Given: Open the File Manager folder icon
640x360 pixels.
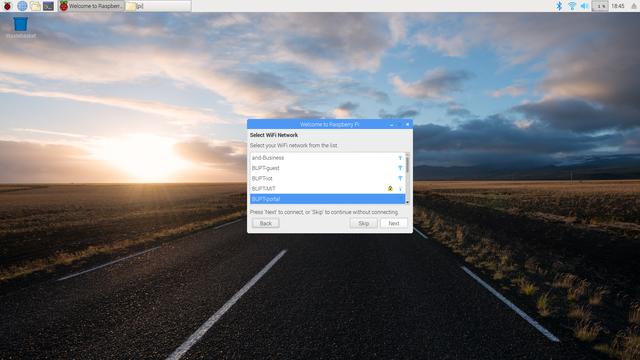Looking at the screenshot, I should point(35,6).
